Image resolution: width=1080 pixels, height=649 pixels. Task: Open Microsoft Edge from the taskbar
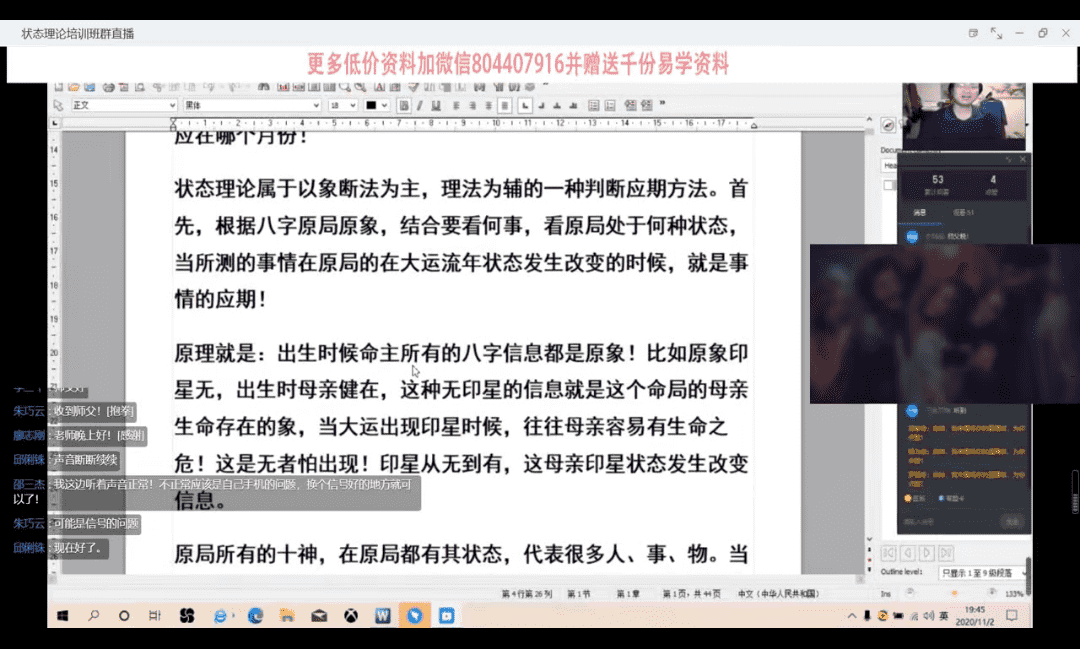click(255, 616)
